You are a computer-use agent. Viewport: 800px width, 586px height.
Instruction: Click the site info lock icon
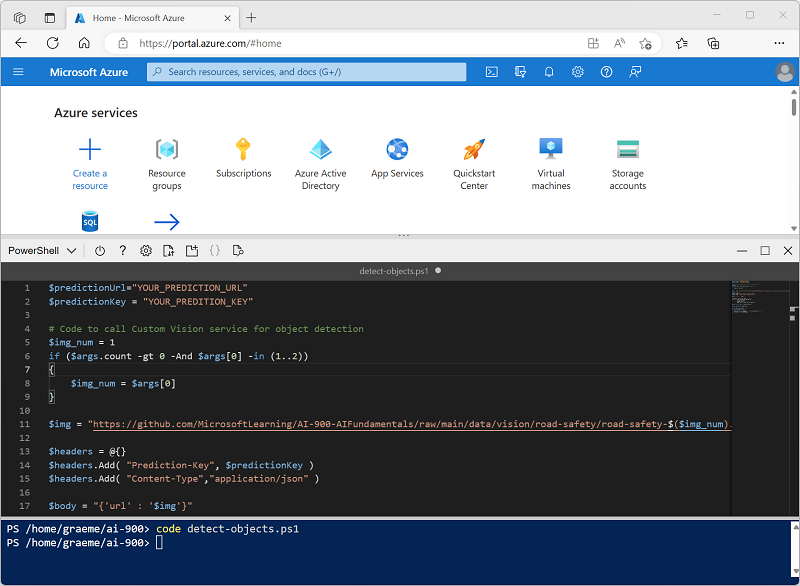point(123,43)
